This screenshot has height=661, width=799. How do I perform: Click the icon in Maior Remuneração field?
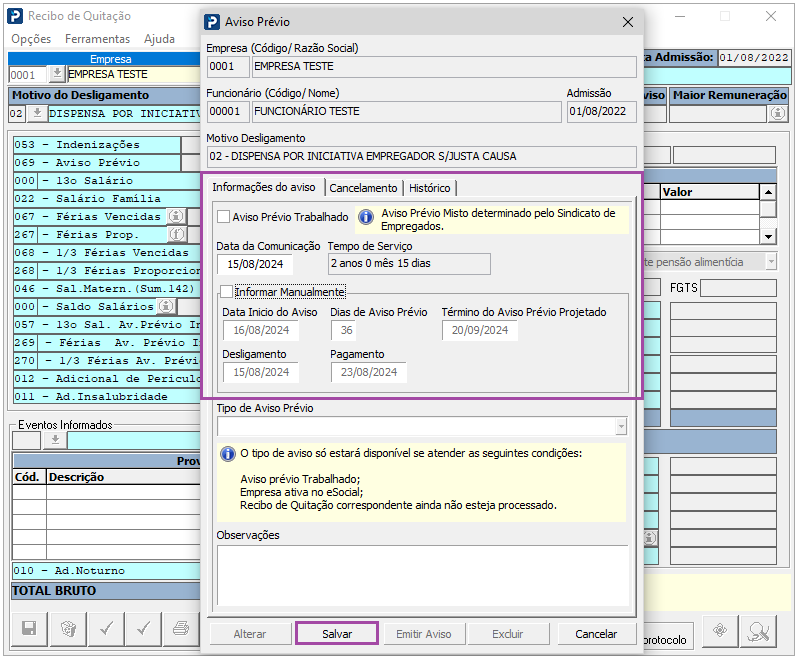point(778,113)
